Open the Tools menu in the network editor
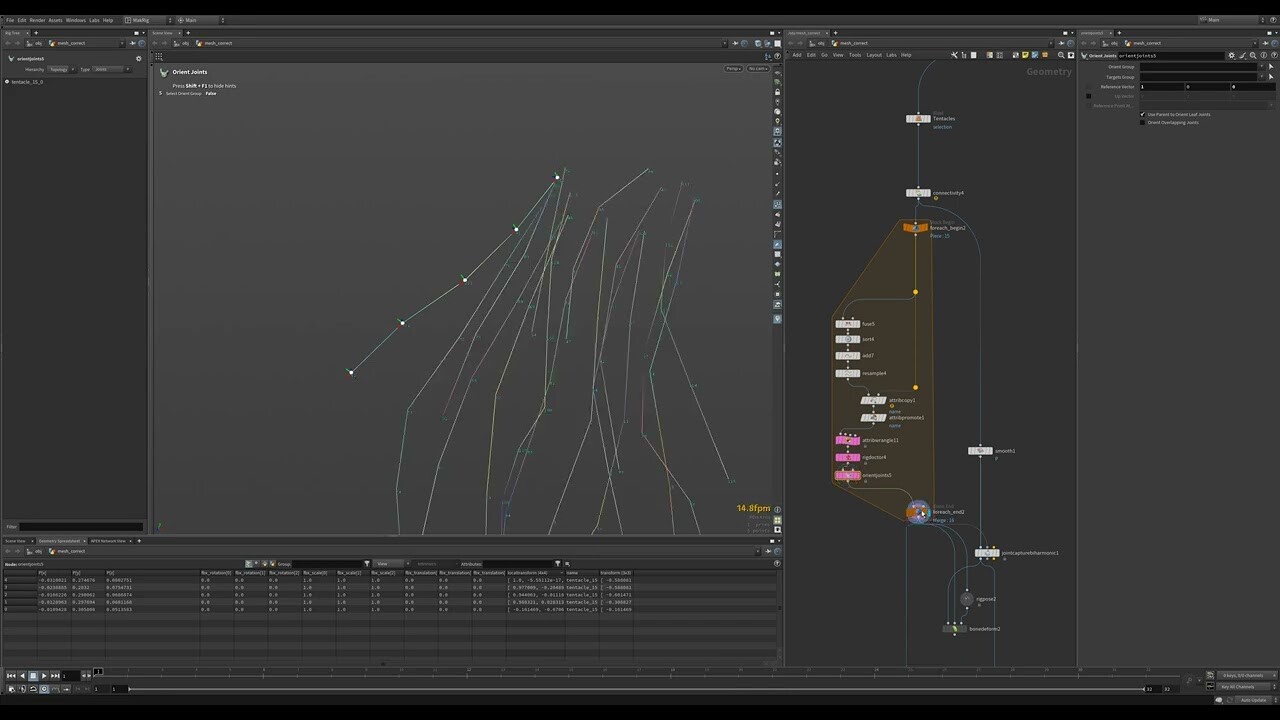 pyautogui.click(x=855, y=55)
